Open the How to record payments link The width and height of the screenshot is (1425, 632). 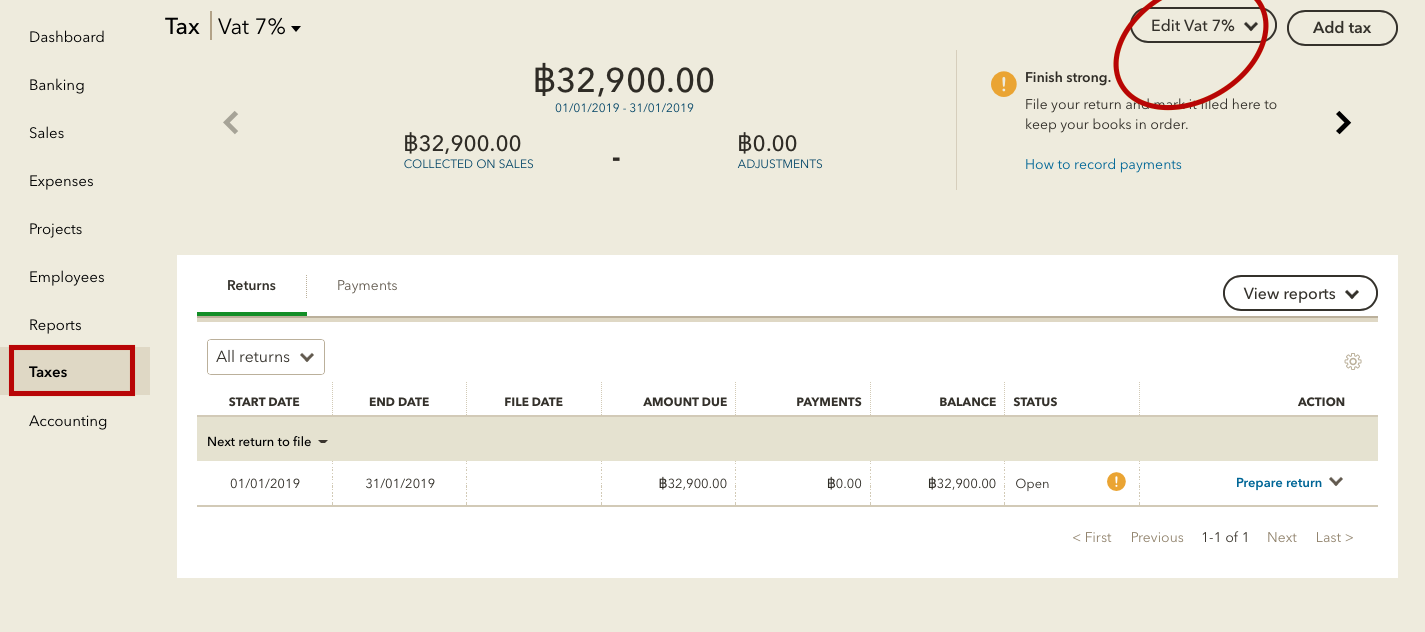1103,164
